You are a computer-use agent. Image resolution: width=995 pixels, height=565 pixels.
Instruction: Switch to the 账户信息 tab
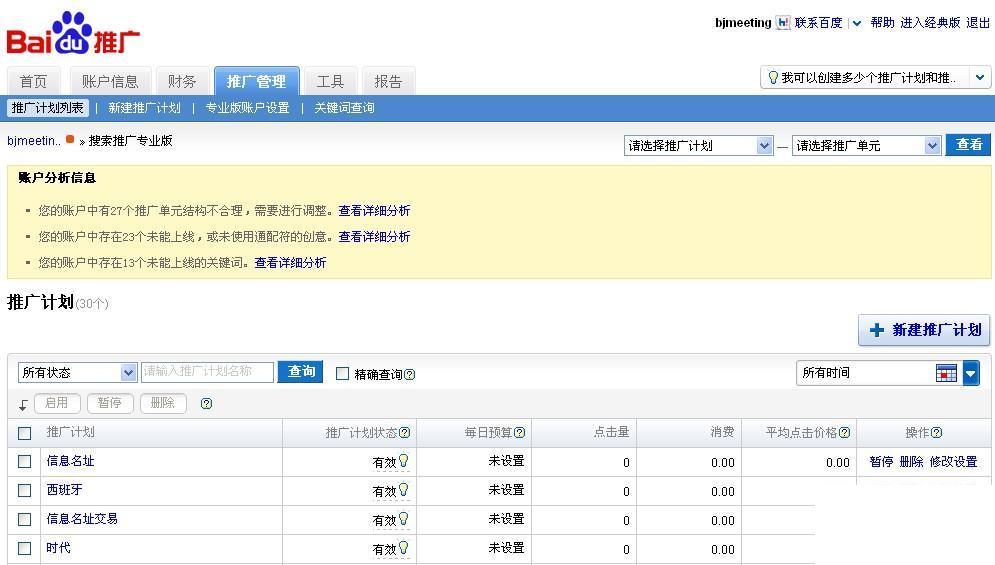[x=110, y=81]
